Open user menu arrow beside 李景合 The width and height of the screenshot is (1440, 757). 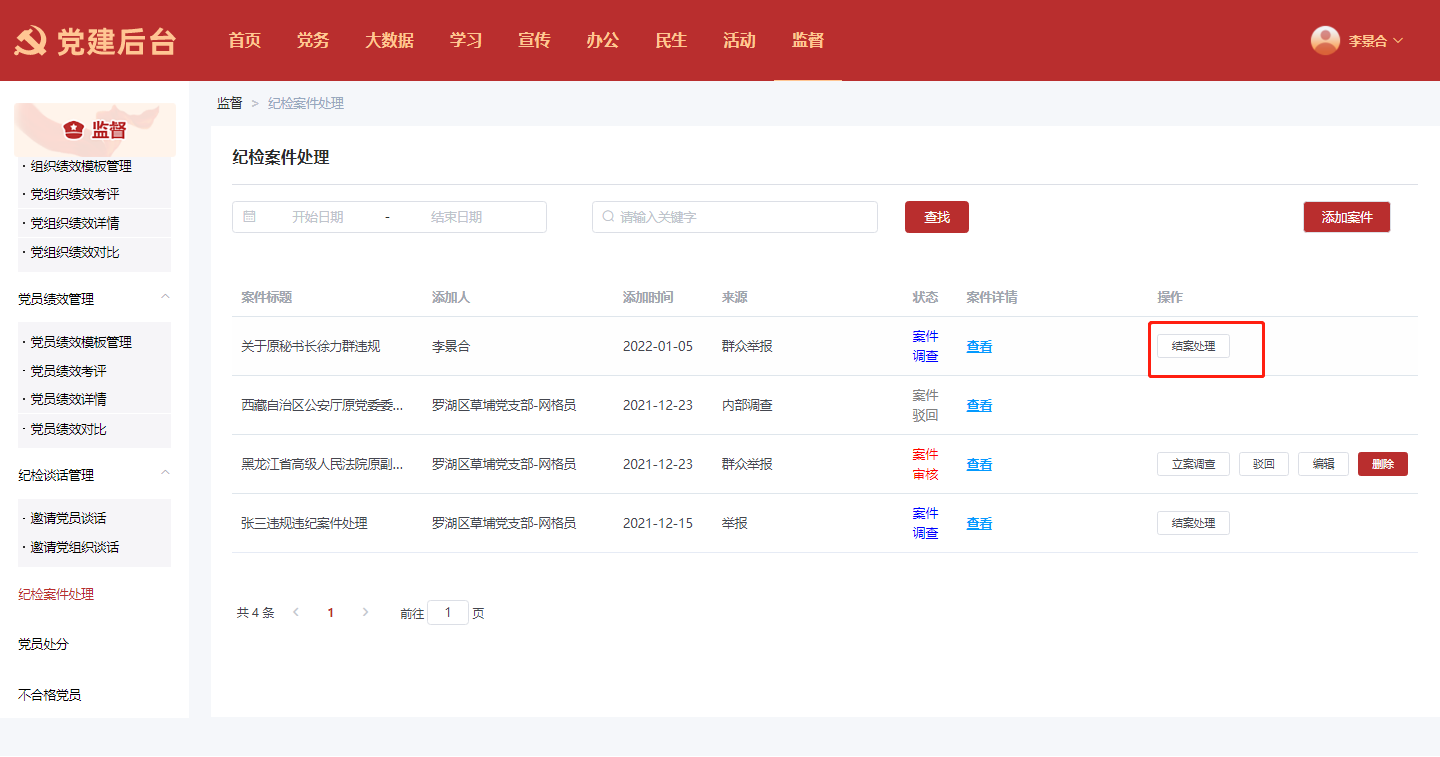click(1398, 41)
